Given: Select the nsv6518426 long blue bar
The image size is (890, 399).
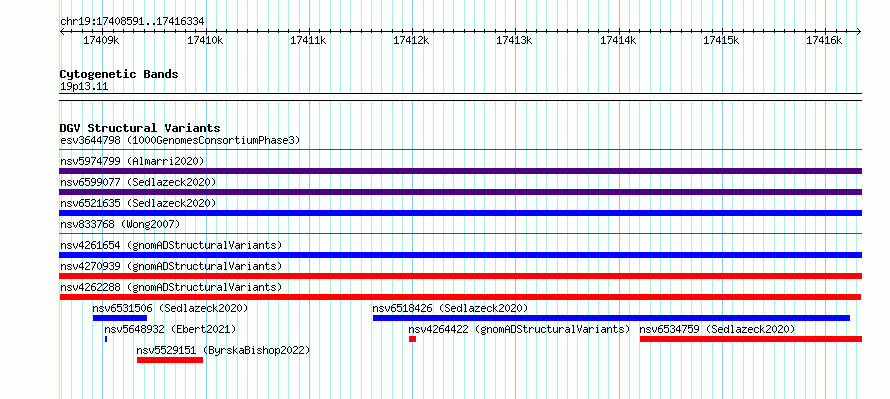Looking at the screenshot, I should 611,318.
